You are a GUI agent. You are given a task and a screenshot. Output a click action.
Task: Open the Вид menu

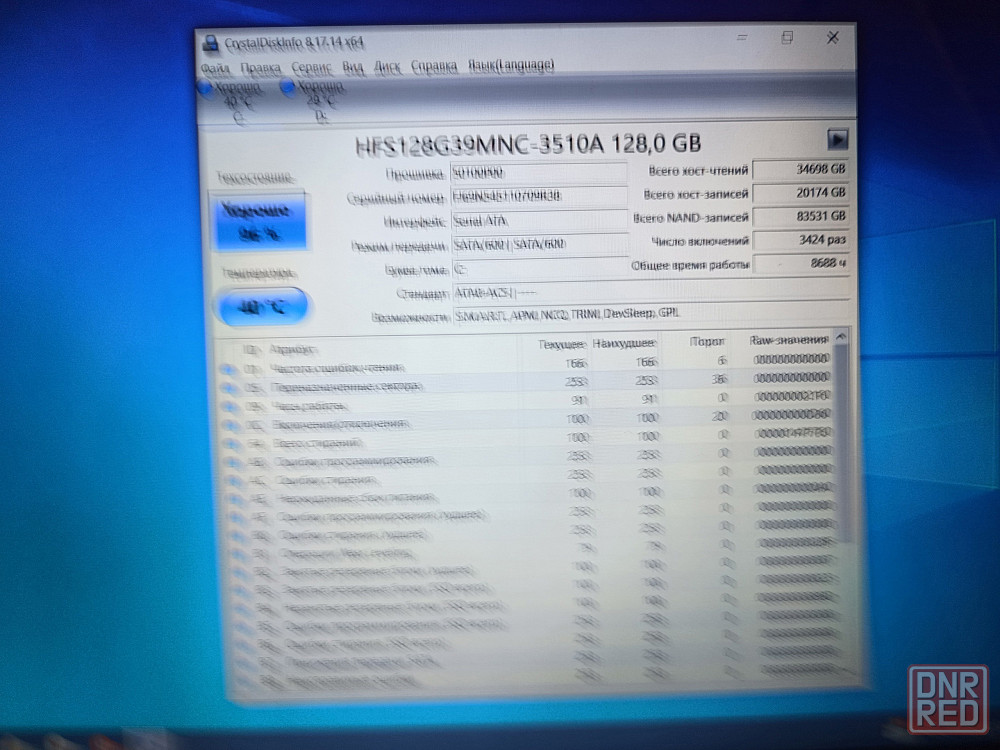(352, 66)
